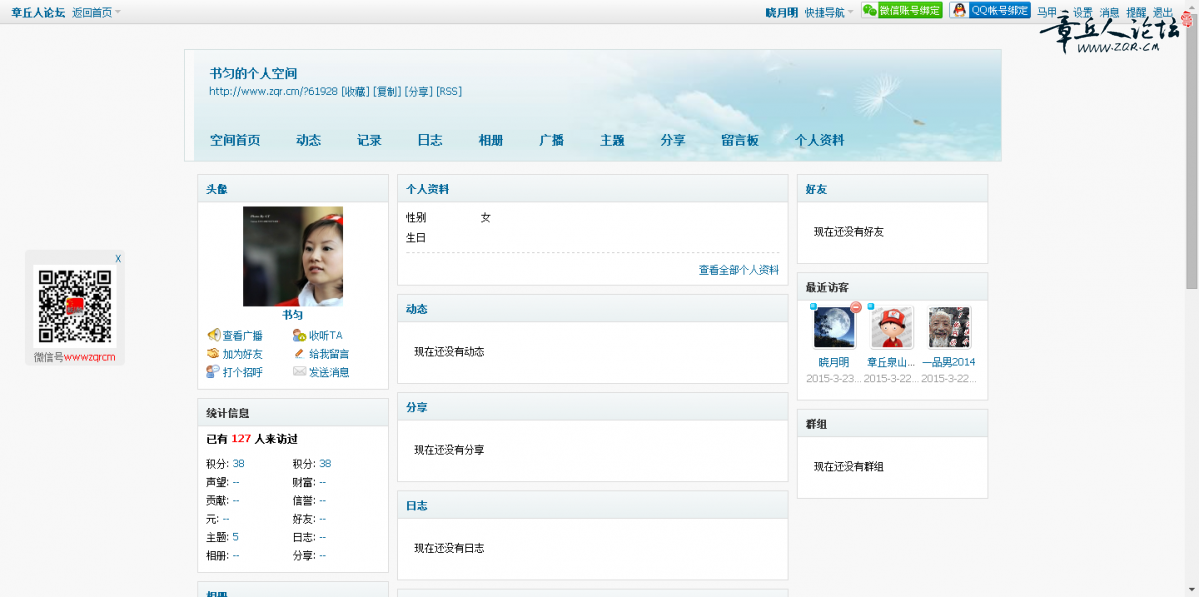
Task: Click the WeChat QR code image
Action: pos(75,307)
